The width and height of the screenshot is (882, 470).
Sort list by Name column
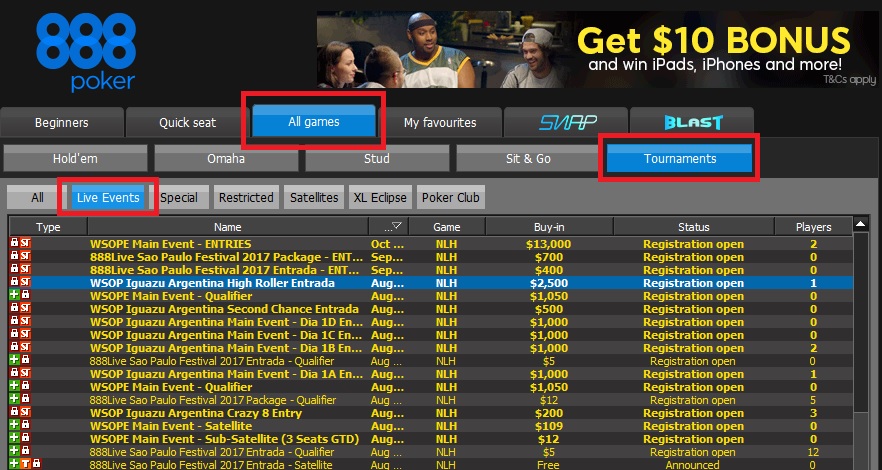coord(228,227)
